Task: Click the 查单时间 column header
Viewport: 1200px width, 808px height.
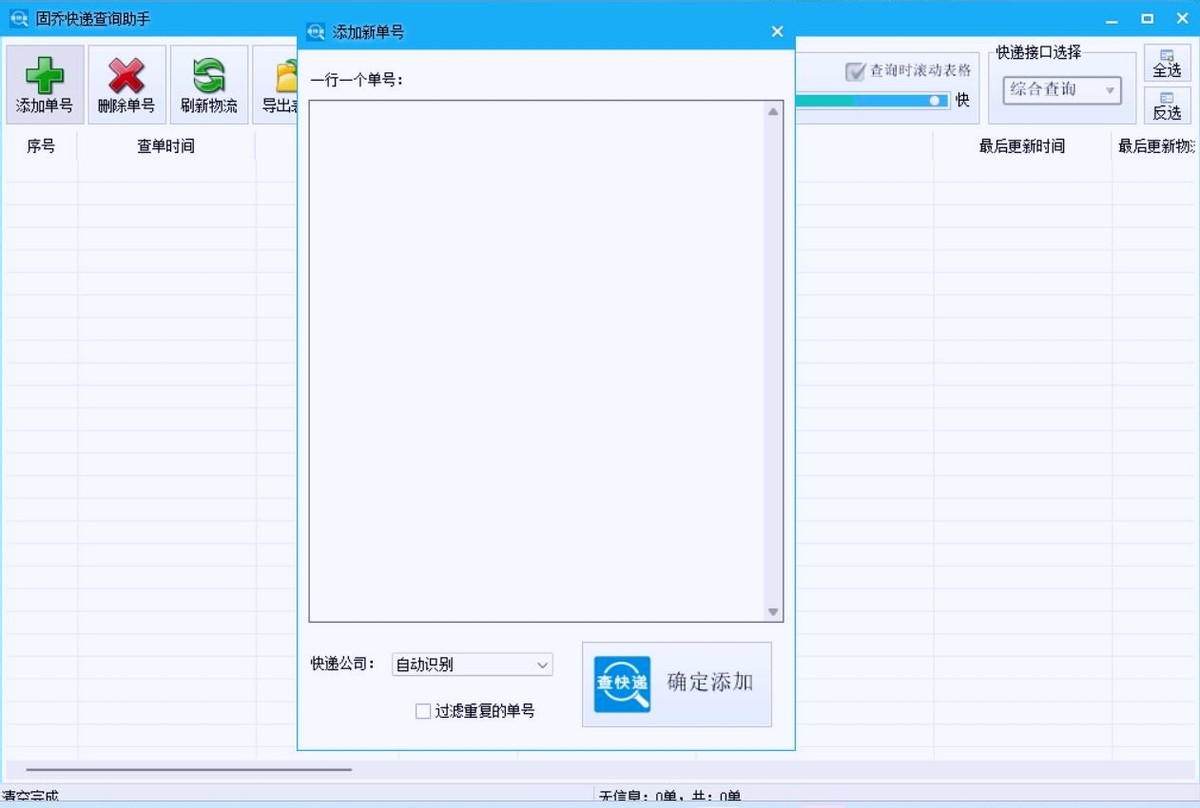Action: 166,146
